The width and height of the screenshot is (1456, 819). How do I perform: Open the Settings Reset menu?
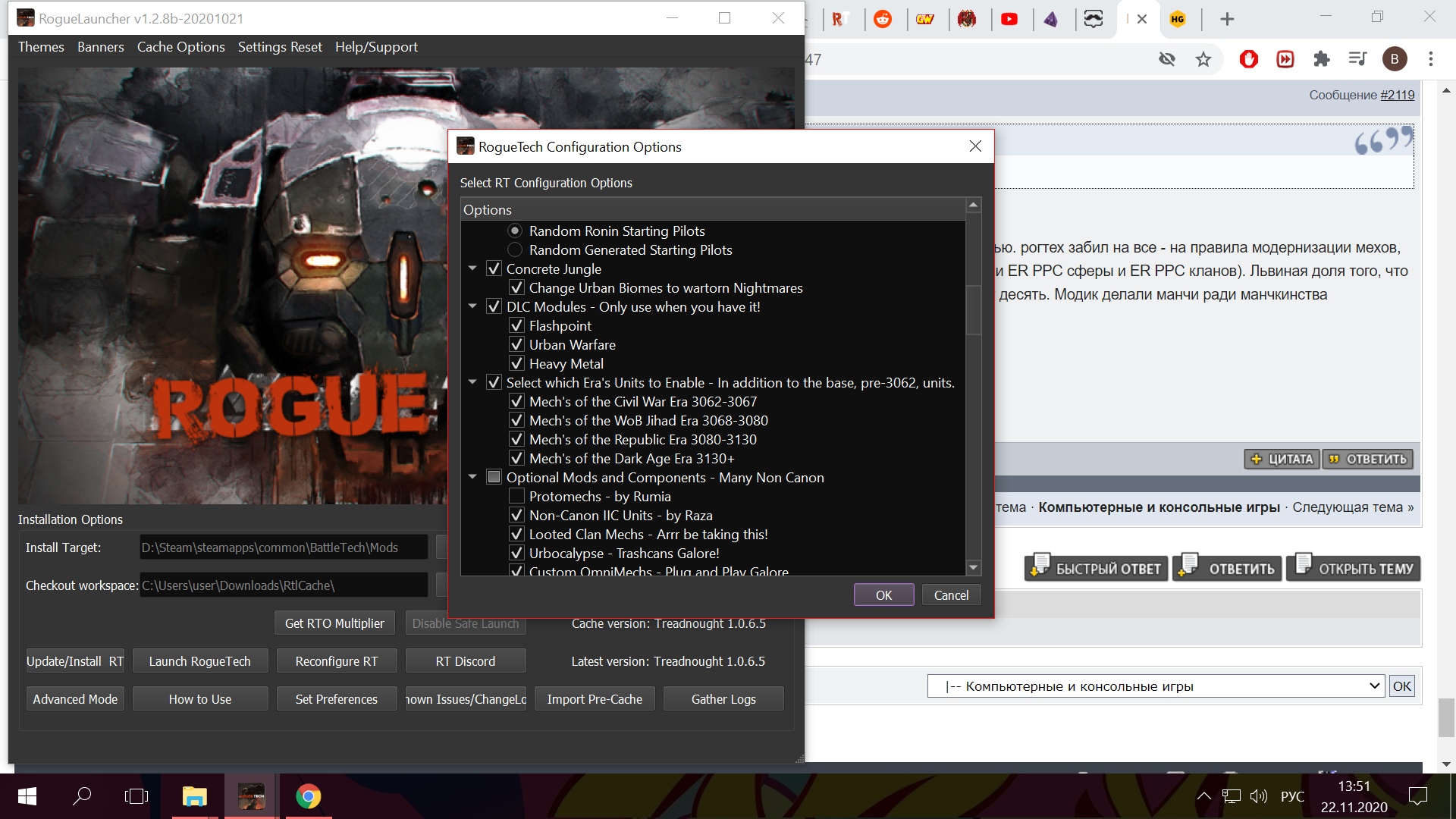[x=280, y=47]
